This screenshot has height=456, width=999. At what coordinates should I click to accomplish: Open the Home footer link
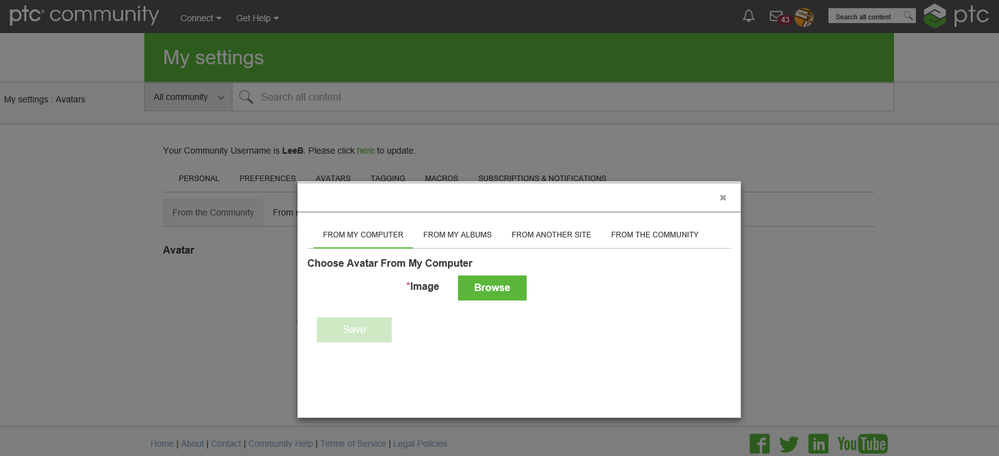[x=162, y=444]
